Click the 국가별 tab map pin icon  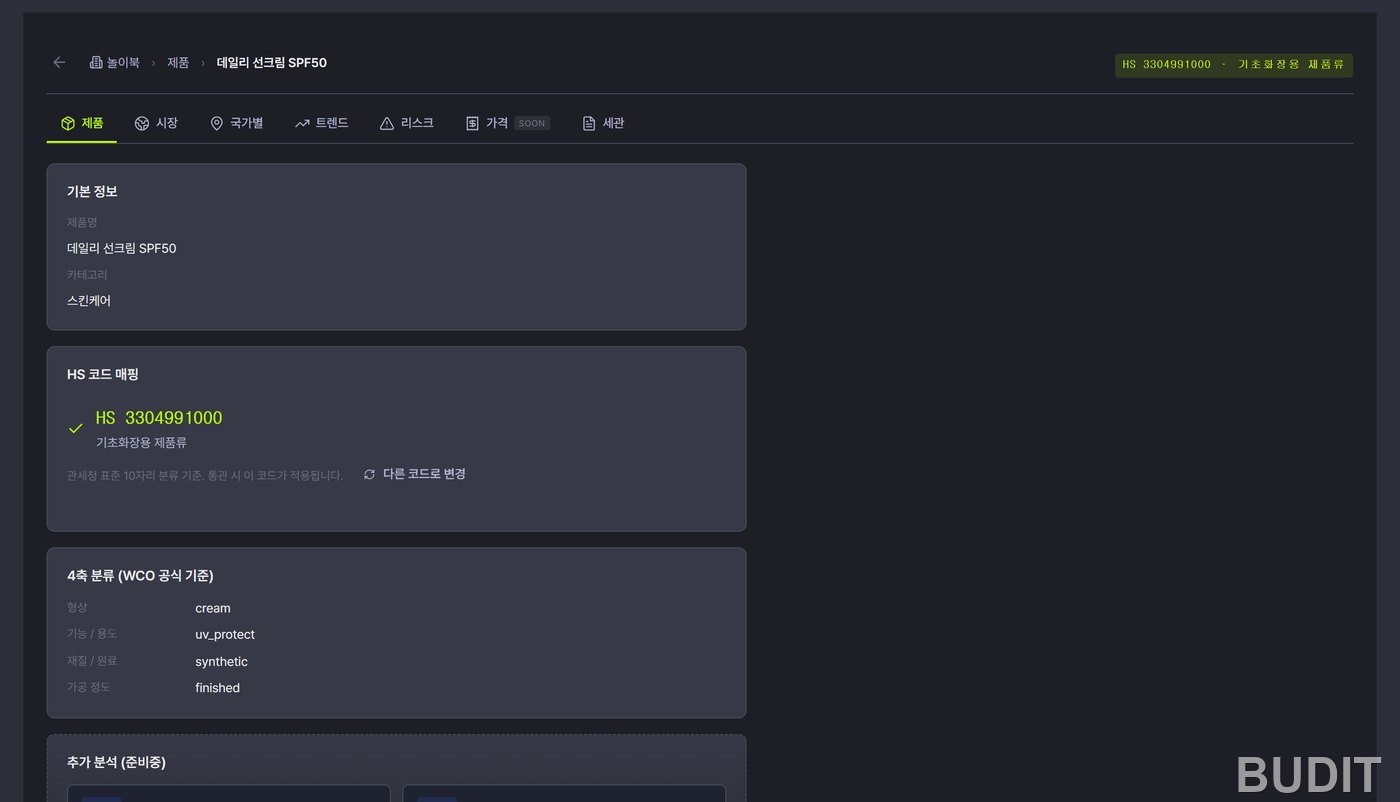pos(216,123)
